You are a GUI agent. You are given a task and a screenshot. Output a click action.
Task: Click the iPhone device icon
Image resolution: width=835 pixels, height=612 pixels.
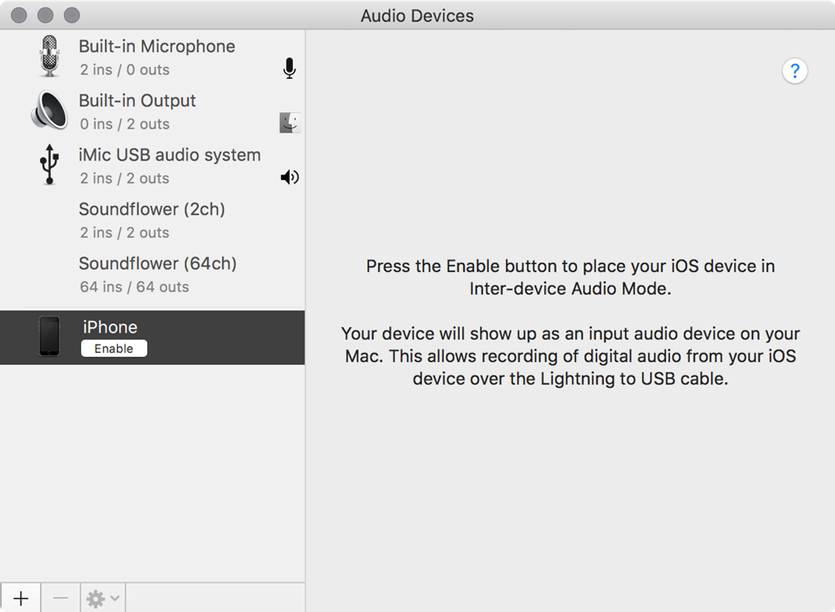pos(49,337)
